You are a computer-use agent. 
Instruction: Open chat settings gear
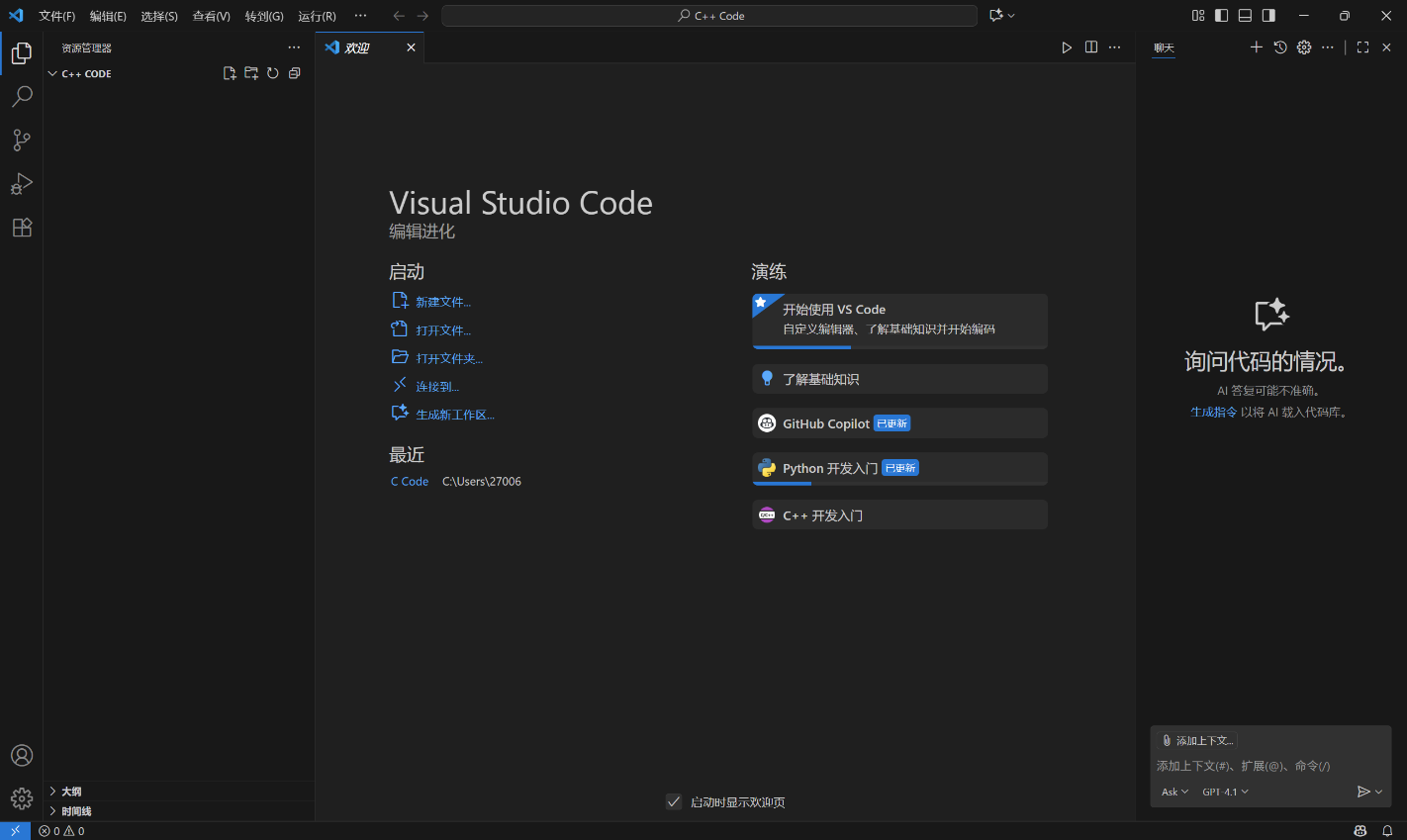(x=1304, y=47)
